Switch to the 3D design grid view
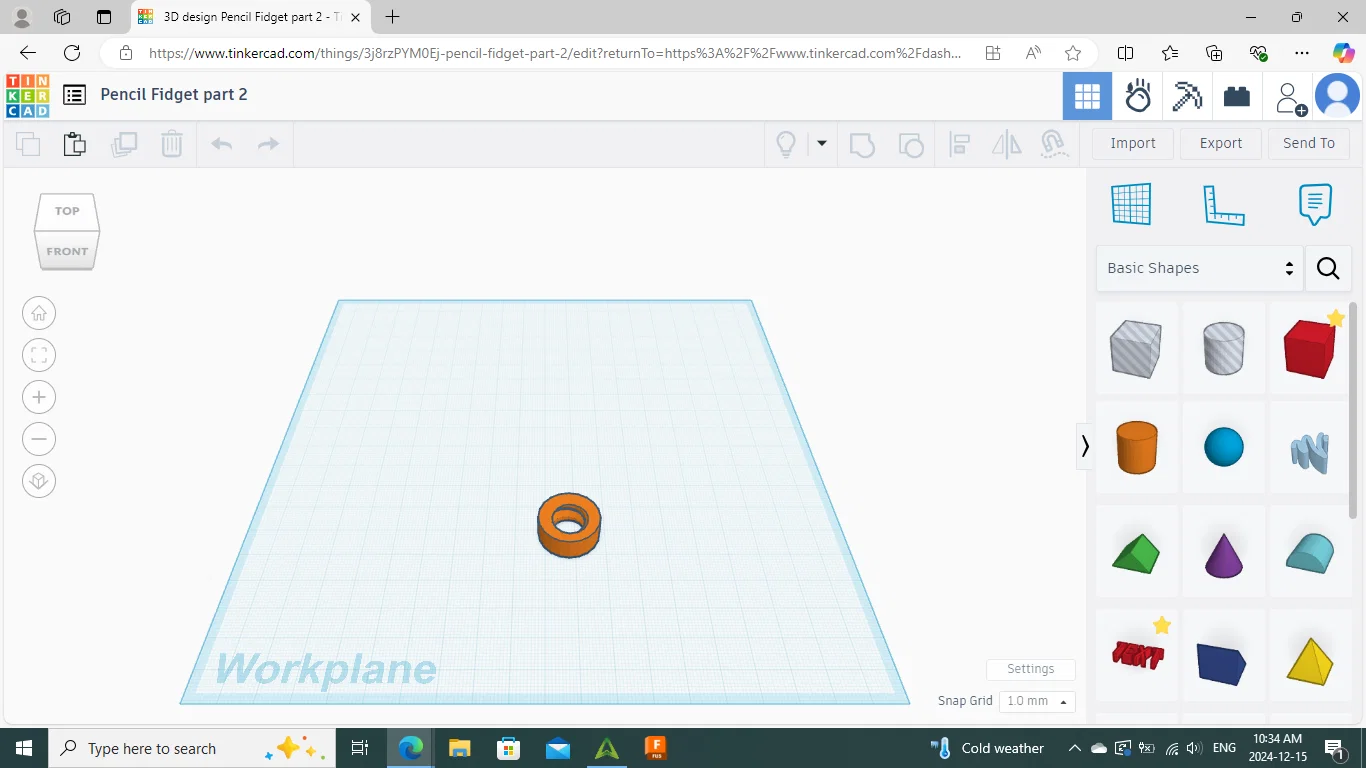This screenshot has height=768, width=1366. pyautogui.click(x=1087, y=96)
